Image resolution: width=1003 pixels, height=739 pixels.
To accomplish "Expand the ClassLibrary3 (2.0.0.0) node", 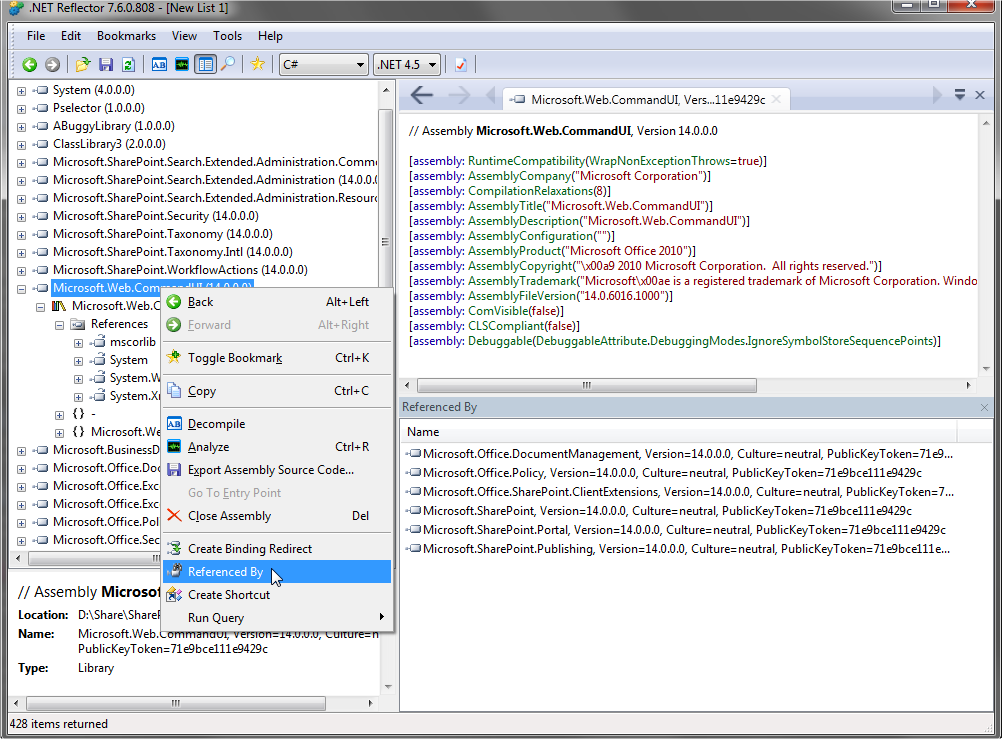I will tap(21, 145).
